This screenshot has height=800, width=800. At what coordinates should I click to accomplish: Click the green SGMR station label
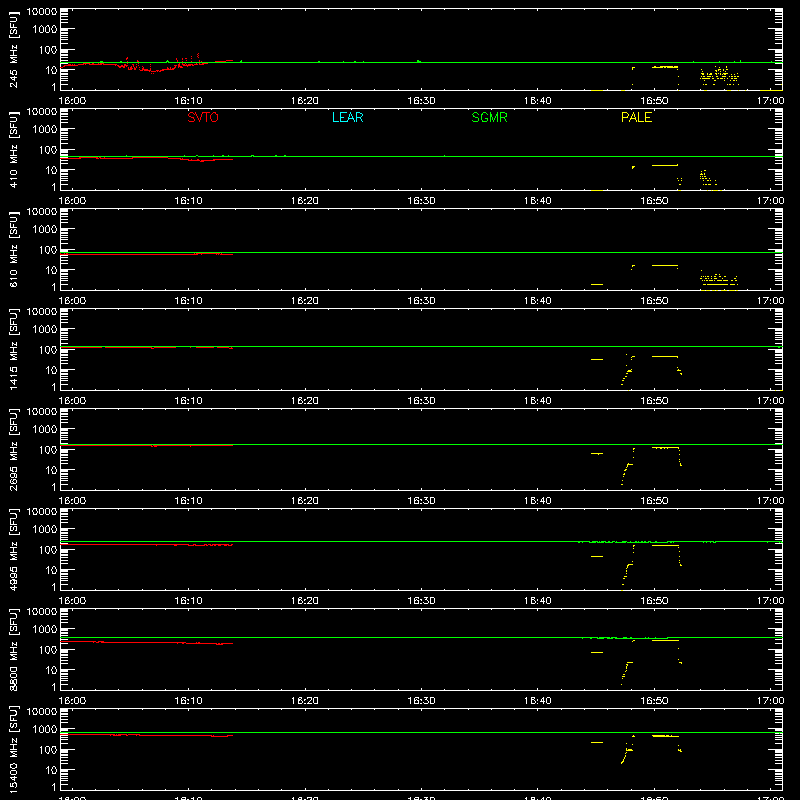coord(489,117)
